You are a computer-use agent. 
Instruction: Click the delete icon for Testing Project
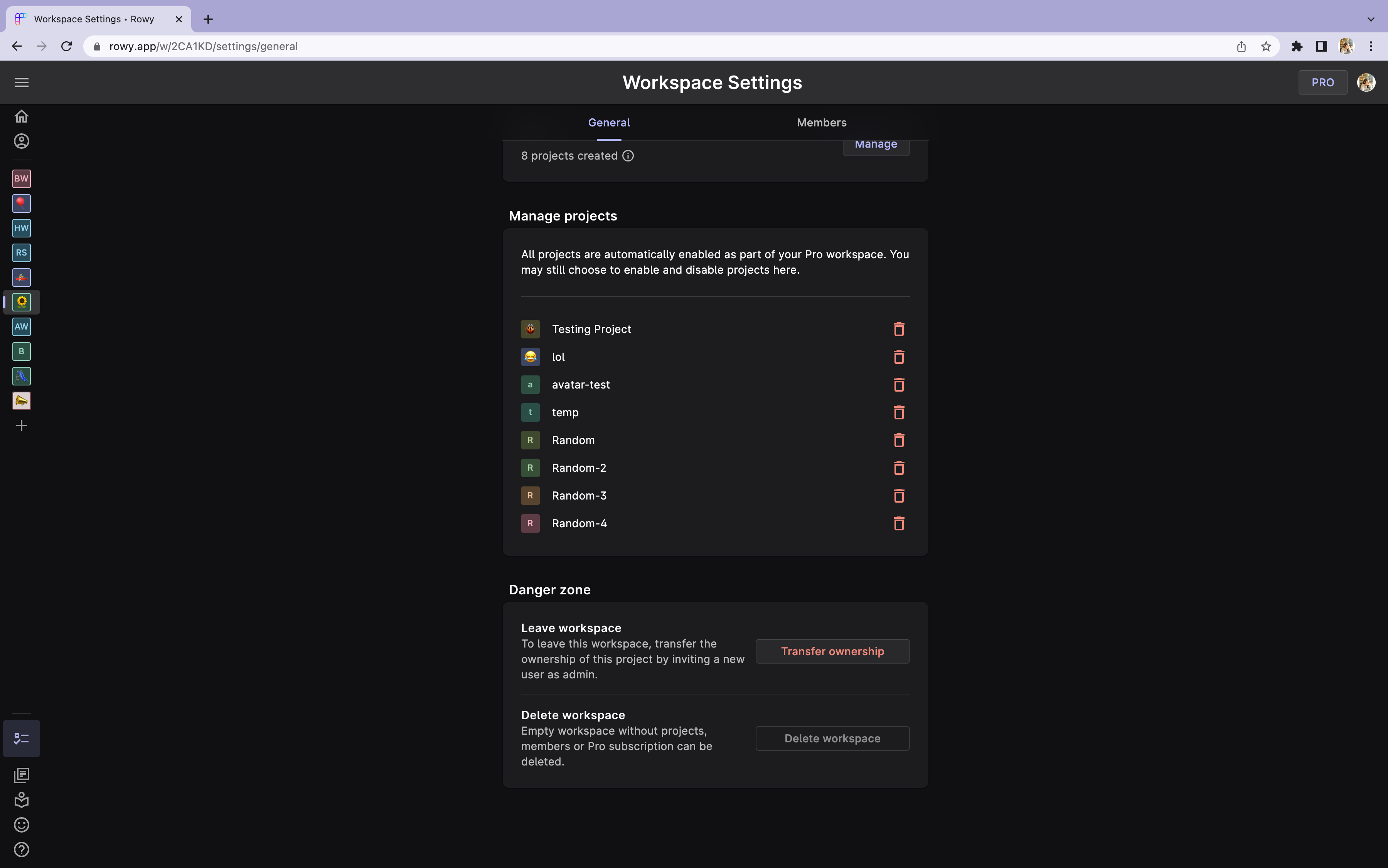[x=898, y=328]
